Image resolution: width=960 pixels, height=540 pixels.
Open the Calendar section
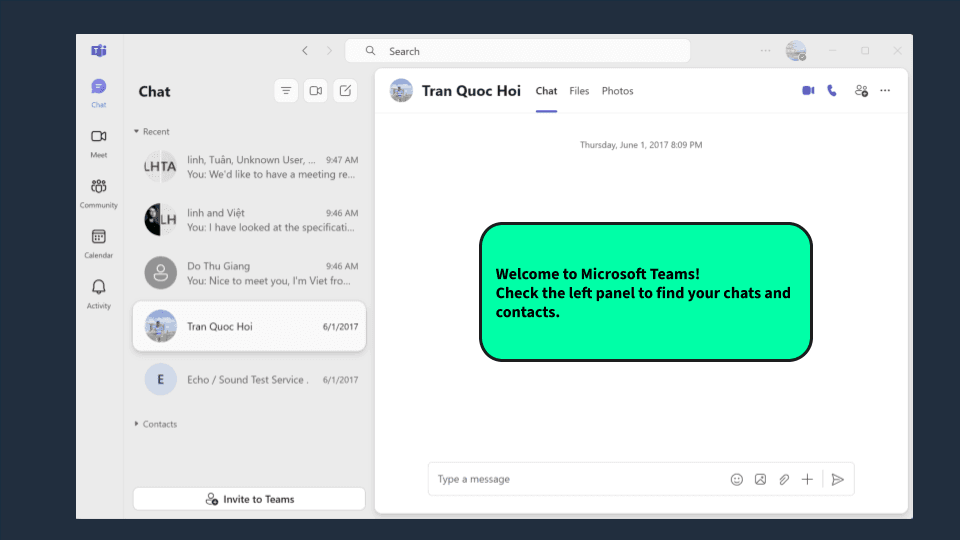click(x=99, y=244)
